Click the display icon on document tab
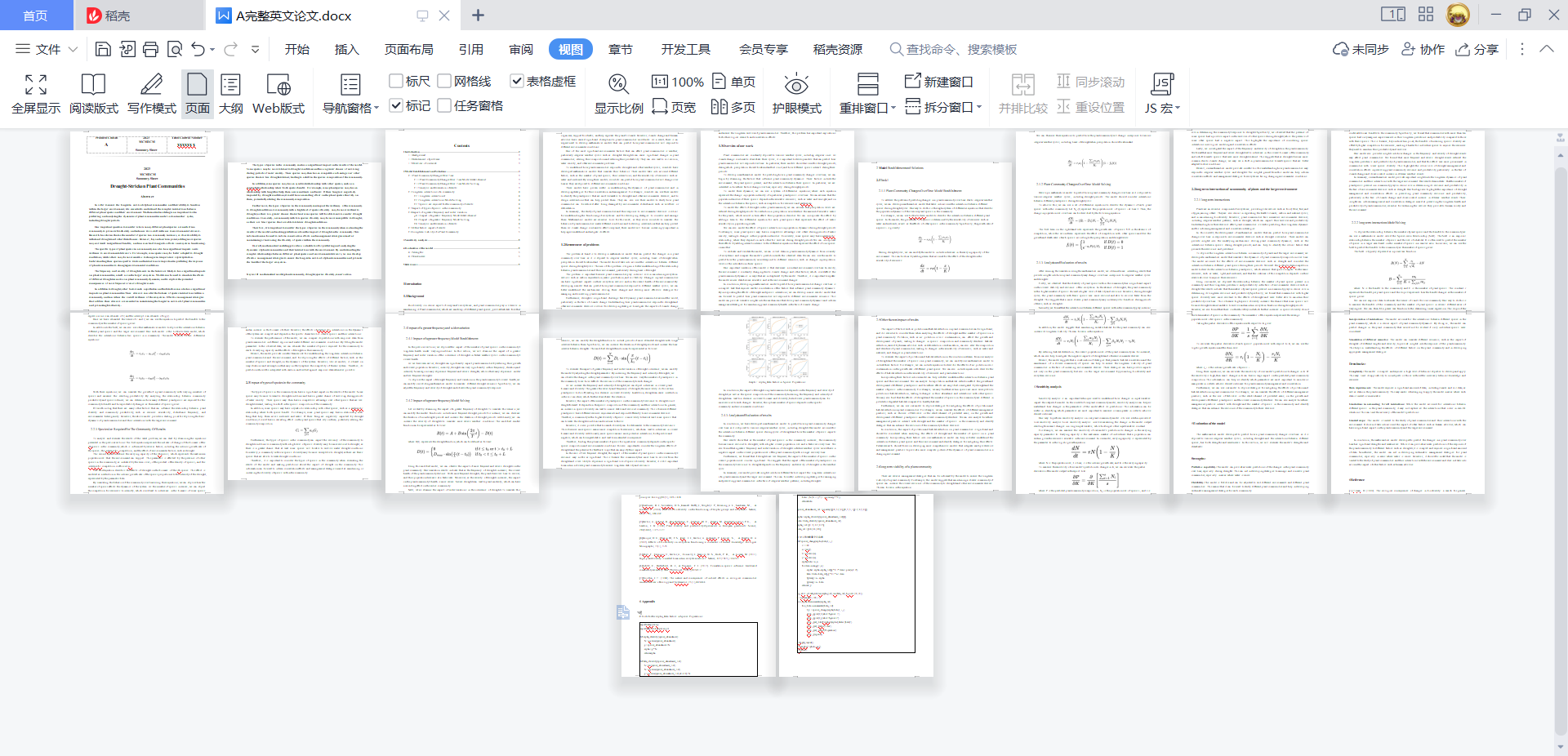The image size is (1568, 756). pos(422,16)
